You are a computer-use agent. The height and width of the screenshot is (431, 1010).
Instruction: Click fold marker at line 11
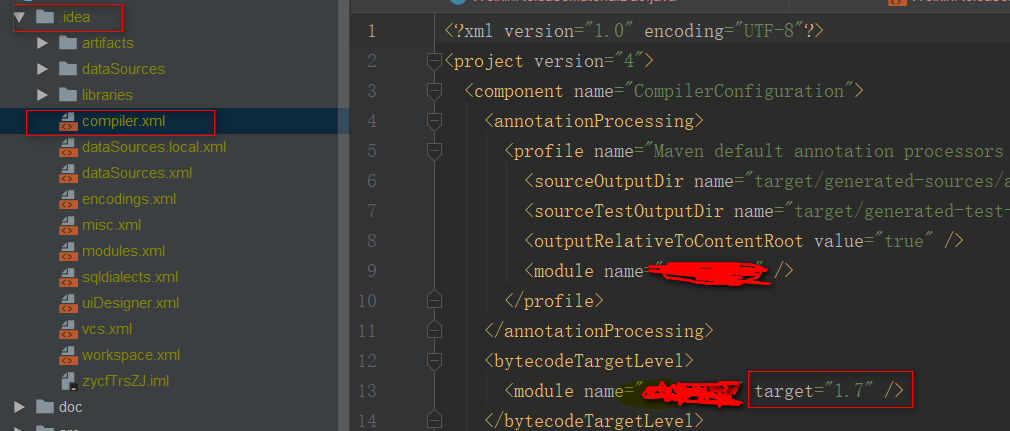434,330
